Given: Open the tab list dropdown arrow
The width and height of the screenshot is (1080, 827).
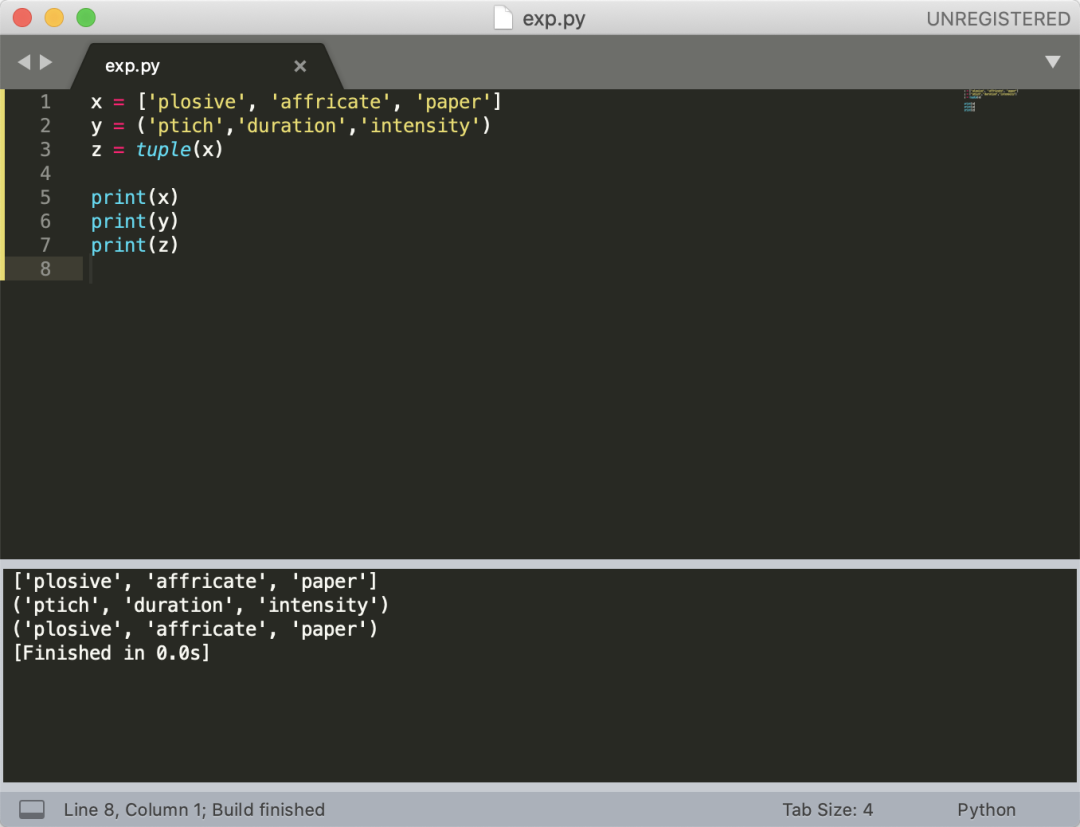Looking at the screenshot, I should [x=1052, y=62].
